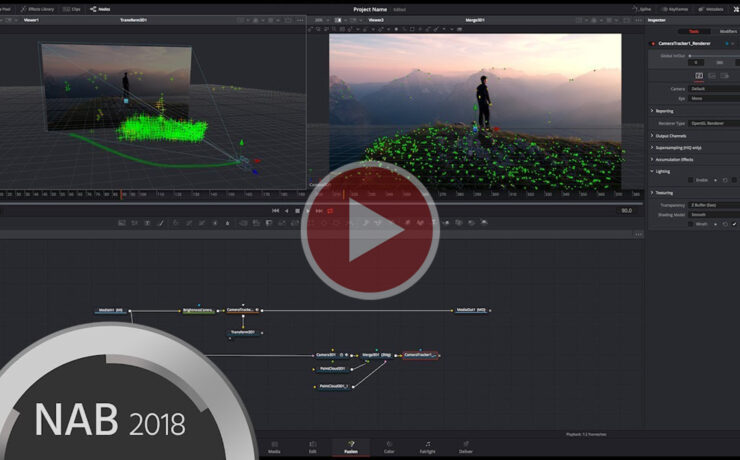Toggle the CameraTracker1_Renderer enable red dot

pyautogui.click(x=653, y=43)
